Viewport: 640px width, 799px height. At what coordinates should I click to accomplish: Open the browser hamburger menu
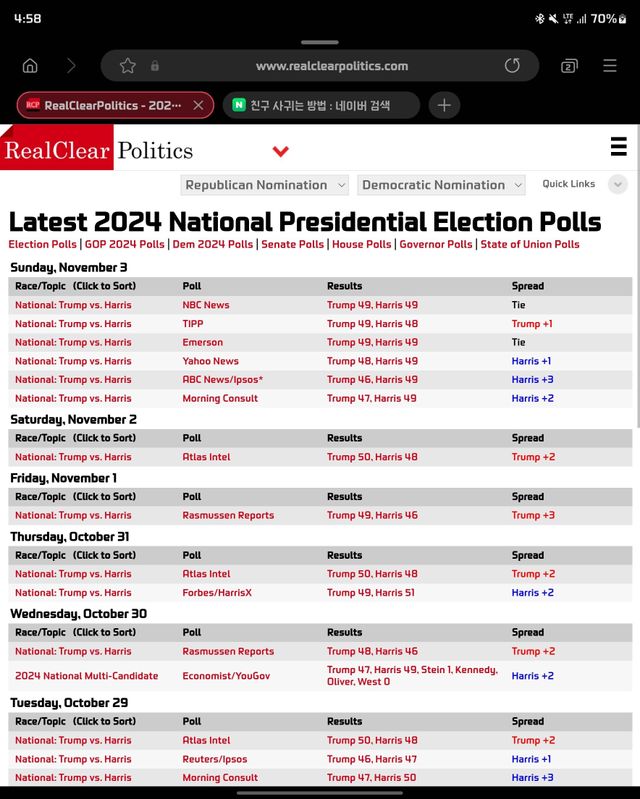coord(609,66)
